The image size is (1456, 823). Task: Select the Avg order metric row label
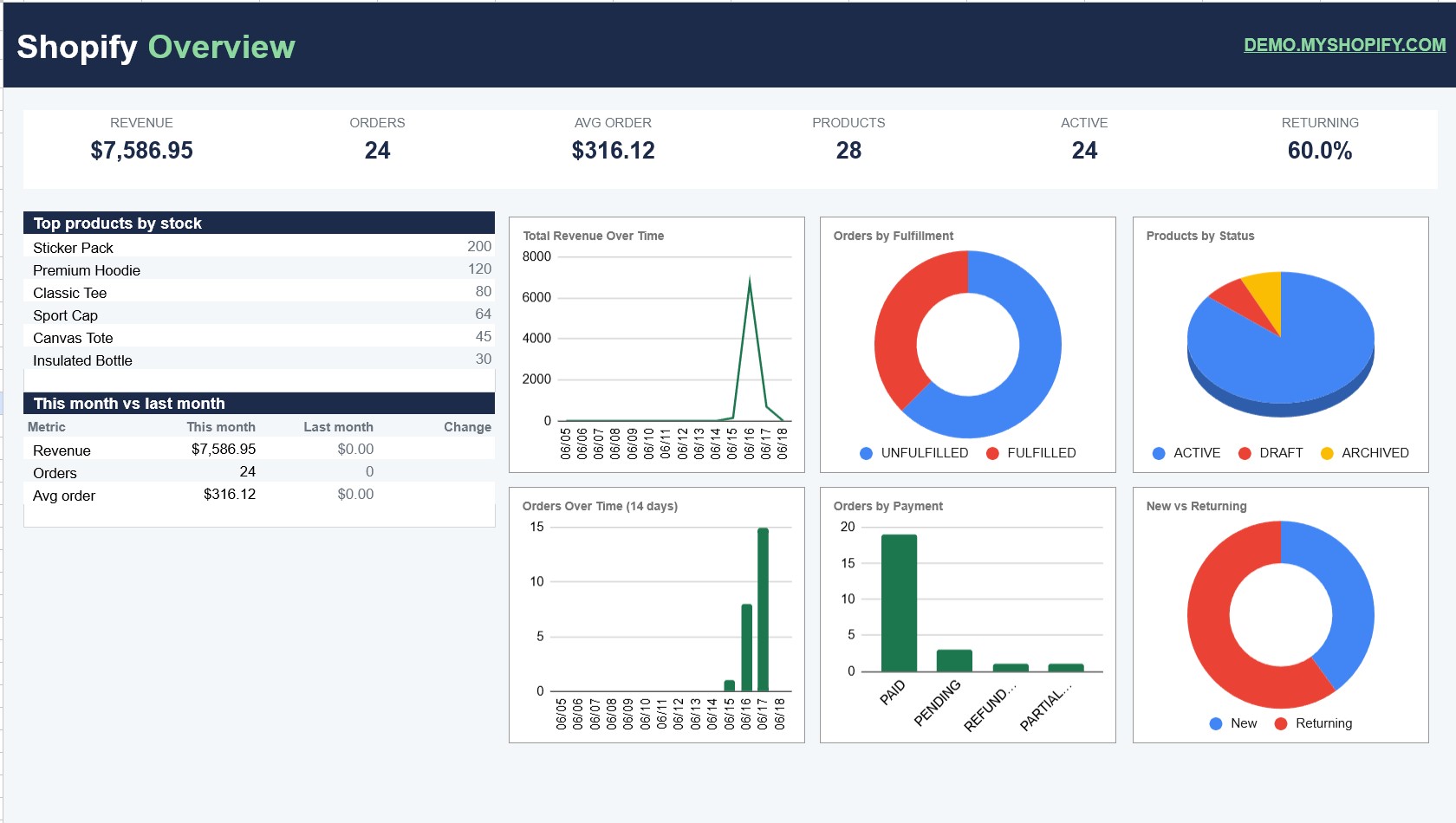64,496
